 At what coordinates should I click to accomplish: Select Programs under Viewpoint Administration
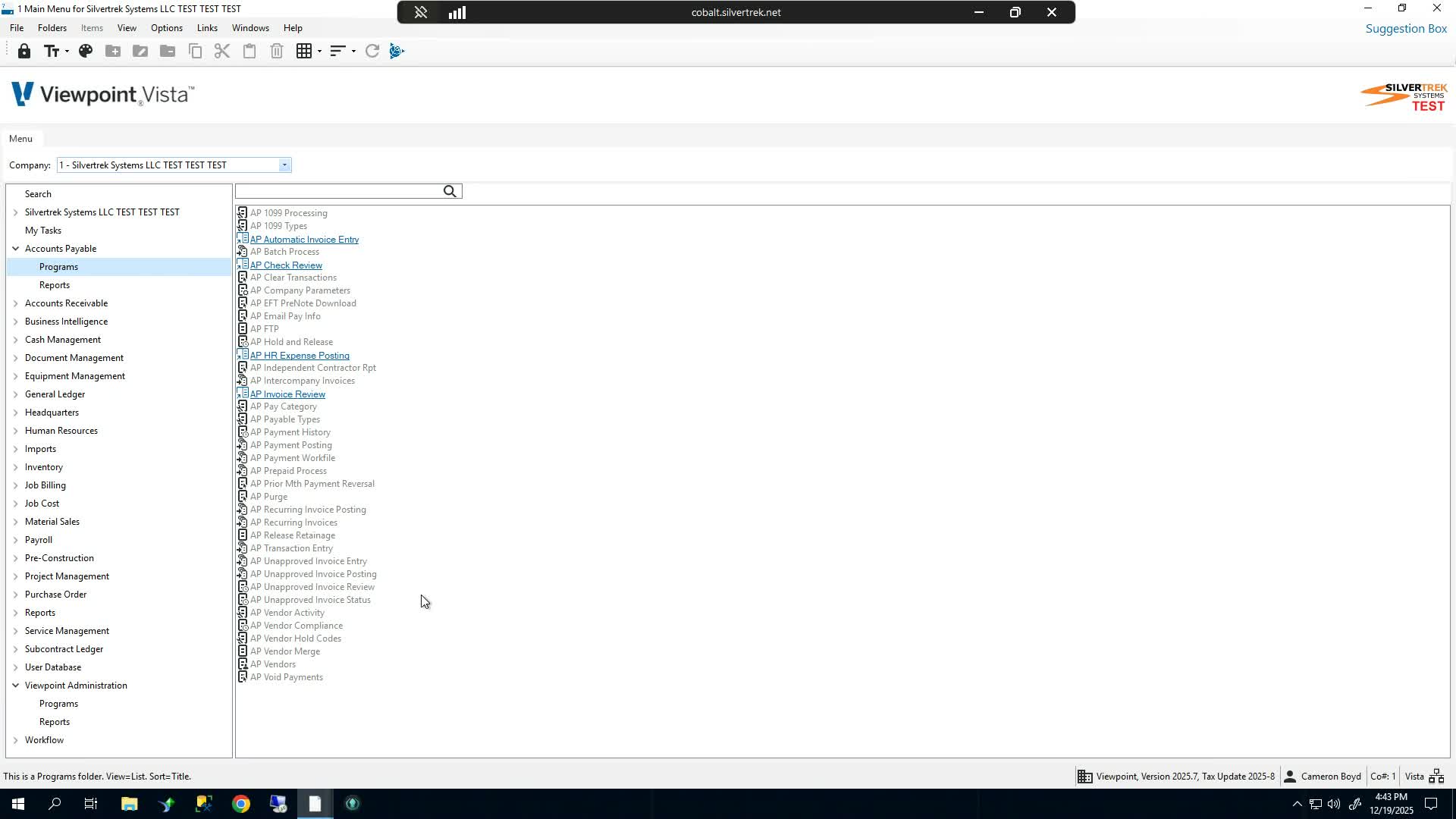pyautogui.click(x=58, y=703)
